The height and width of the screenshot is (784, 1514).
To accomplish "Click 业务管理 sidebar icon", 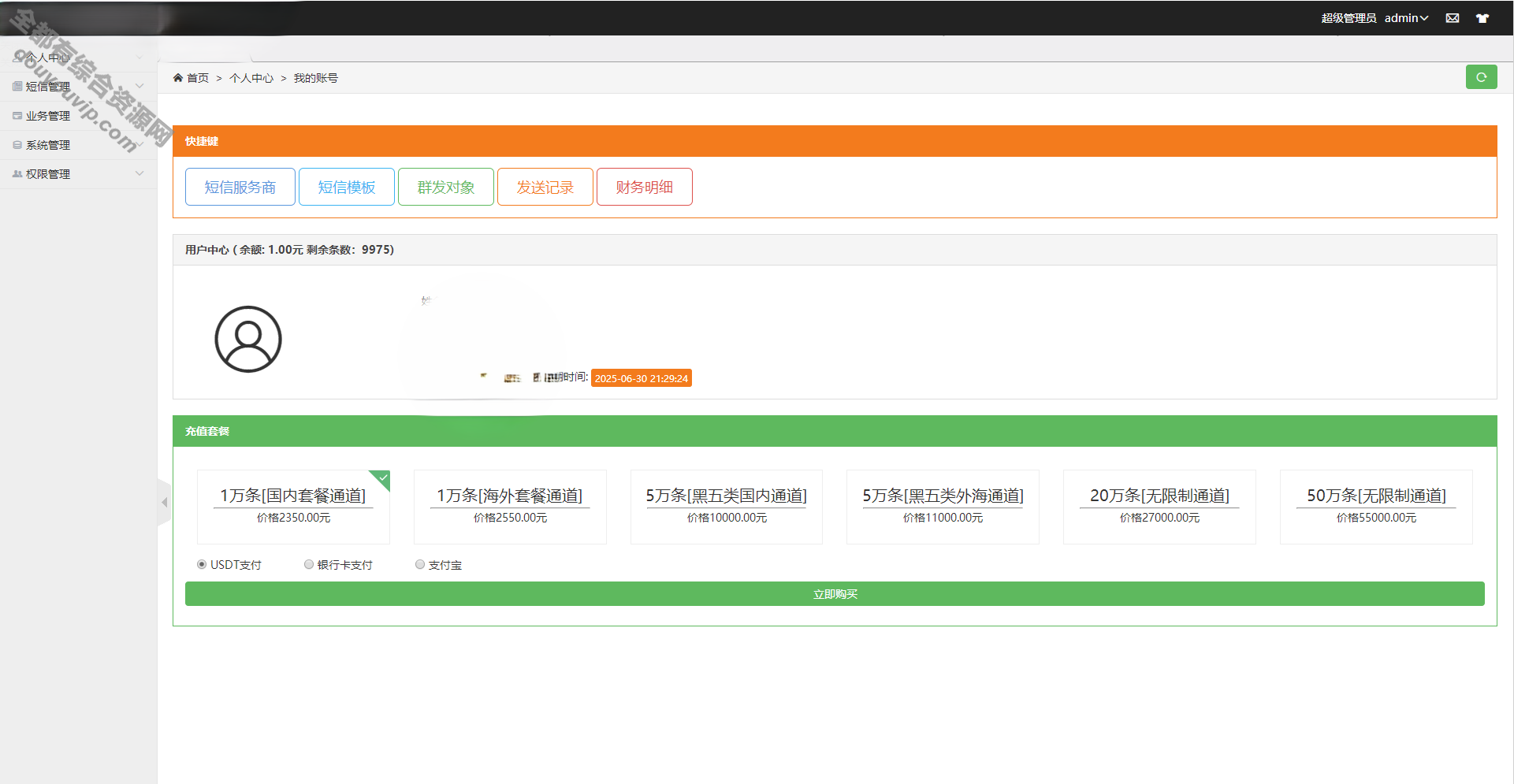I will (17, 116).
